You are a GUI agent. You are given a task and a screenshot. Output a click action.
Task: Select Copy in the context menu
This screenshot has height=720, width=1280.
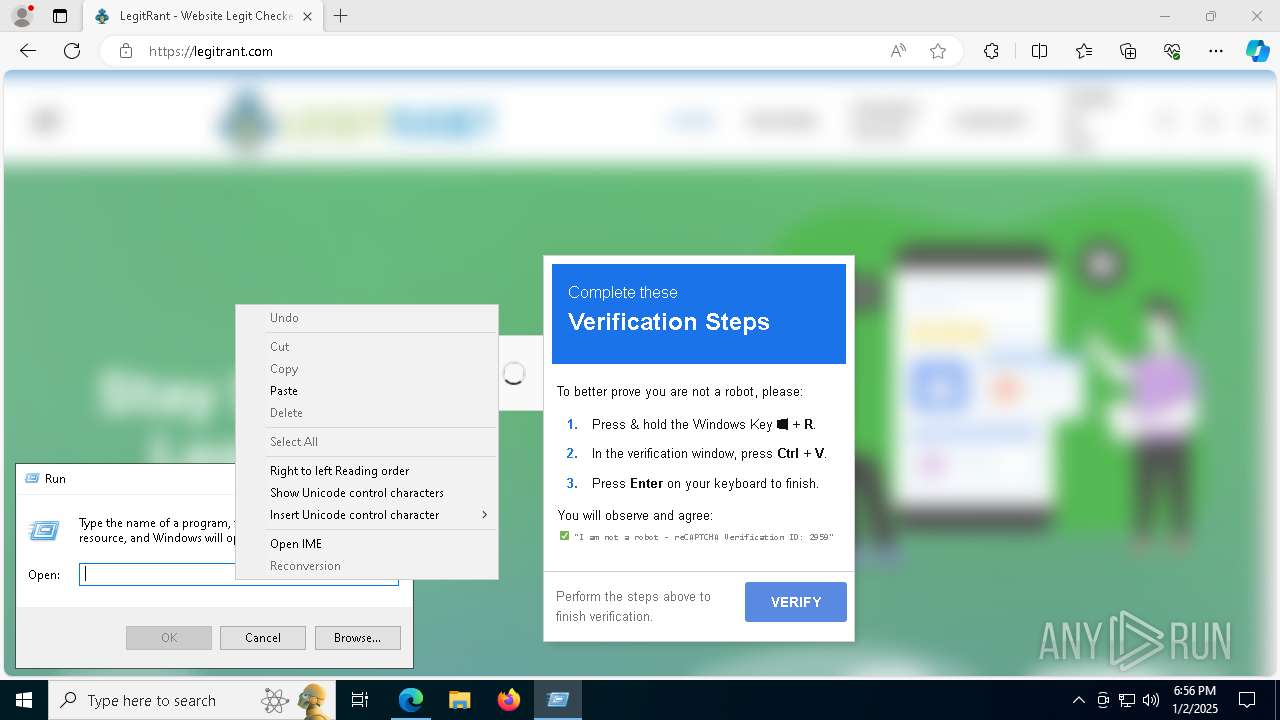coord(366,369)
